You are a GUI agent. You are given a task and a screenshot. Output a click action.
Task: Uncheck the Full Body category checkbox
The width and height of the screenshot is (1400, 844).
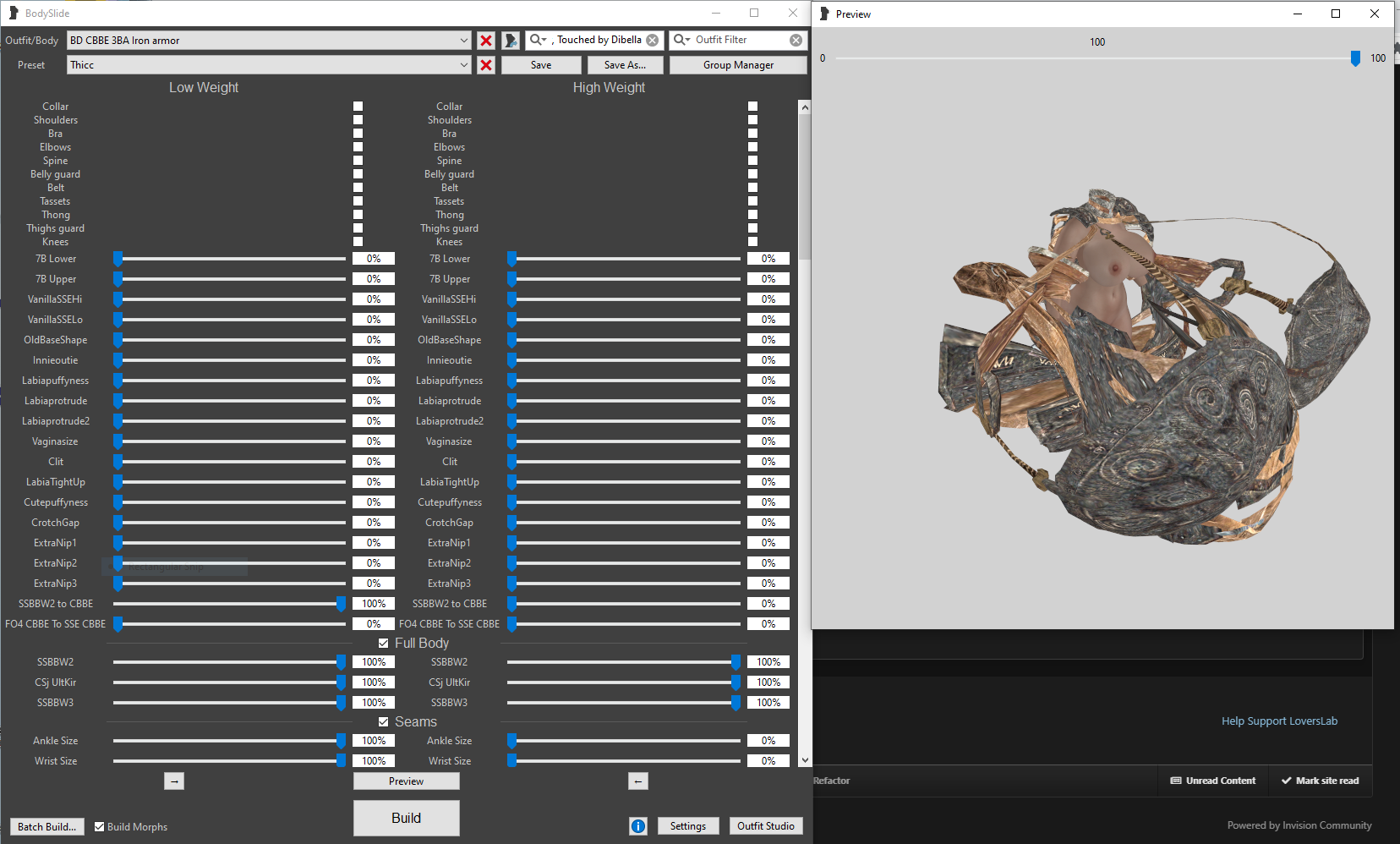(x=383, y=644)
